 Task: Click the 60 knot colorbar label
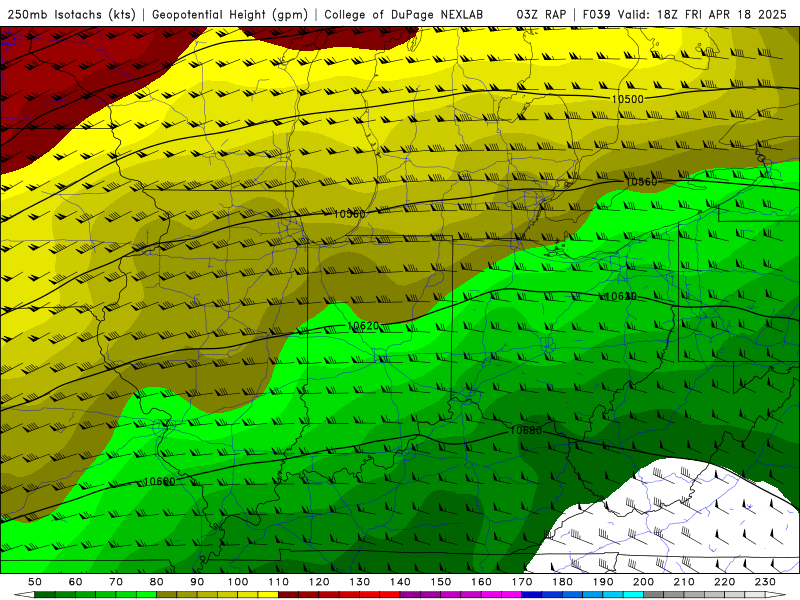point(76,582)
